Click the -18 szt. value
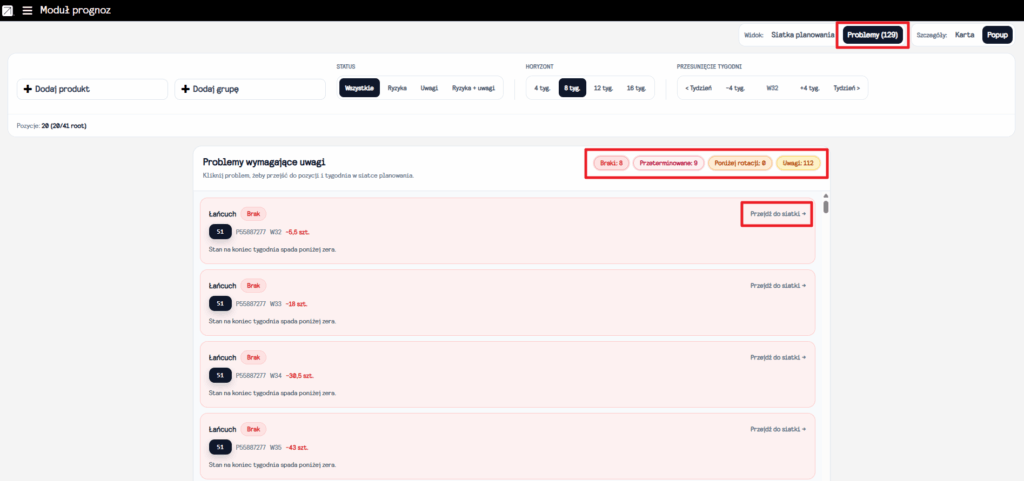 tap(296, 303)
